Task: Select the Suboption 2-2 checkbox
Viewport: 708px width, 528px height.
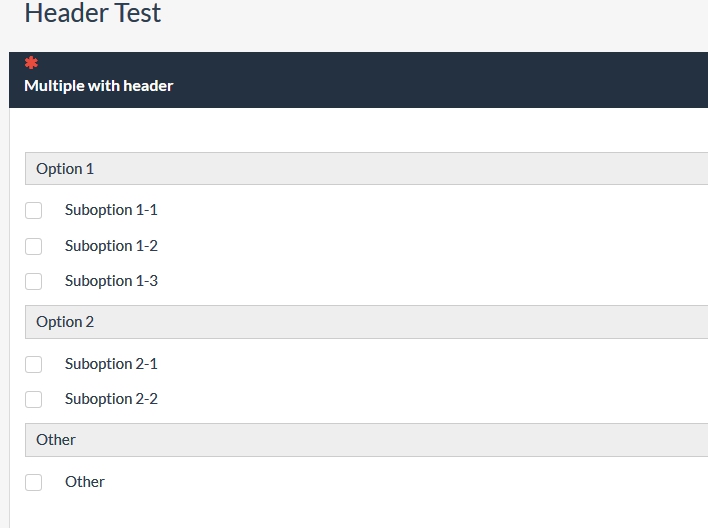Action: coord(34,399)
